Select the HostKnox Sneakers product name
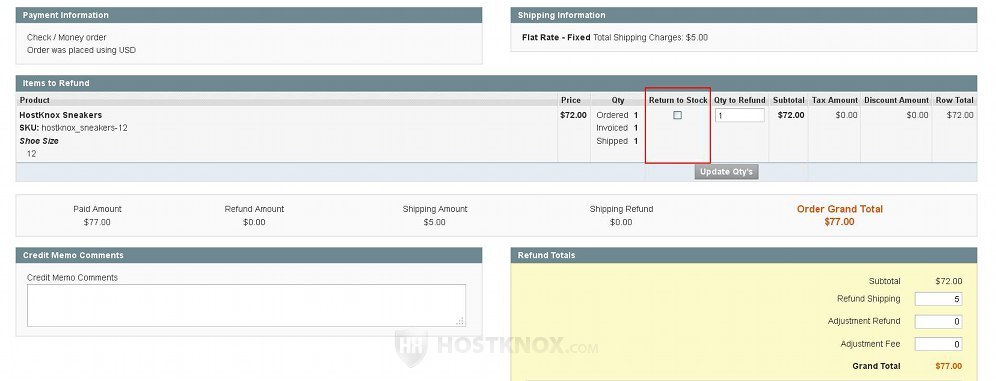 tap(60, 115)
